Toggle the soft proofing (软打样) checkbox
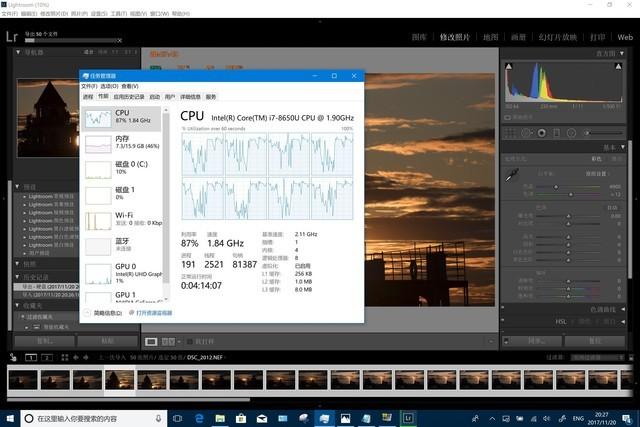640x427 pixels. click(187, 341)
